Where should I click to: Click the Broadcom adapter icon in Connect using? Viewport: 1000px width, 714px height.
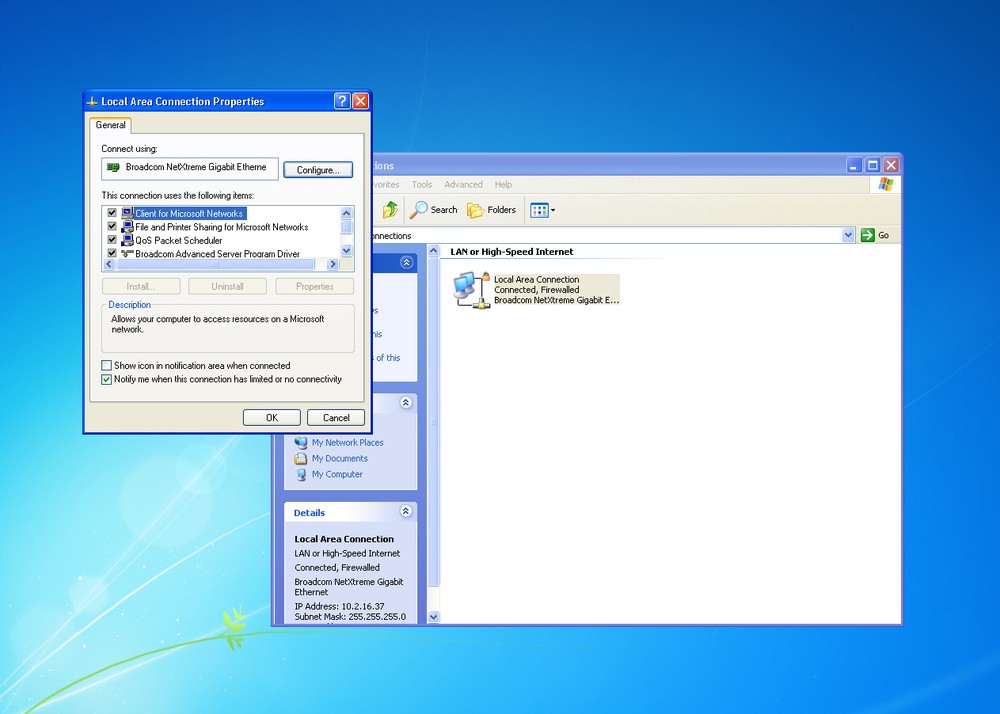pos(111,168)
